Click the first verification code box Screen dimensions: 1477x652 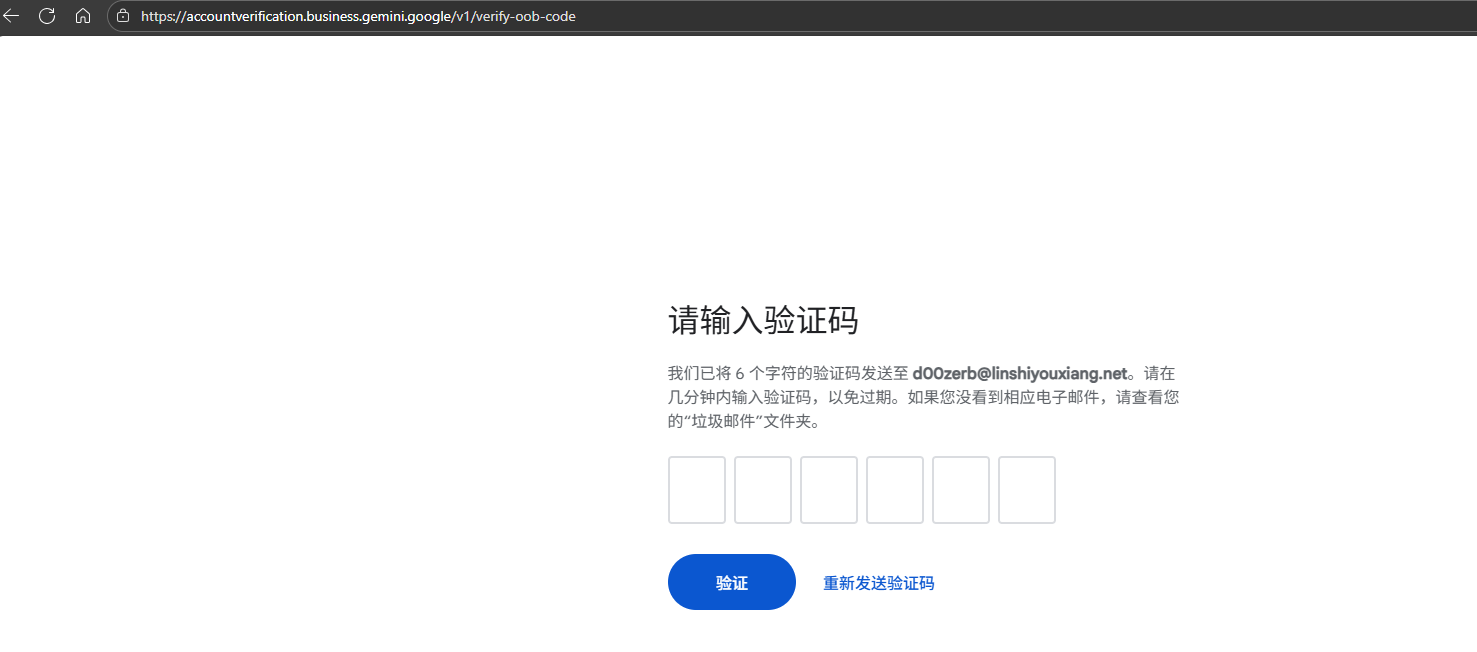click(696, 490)
